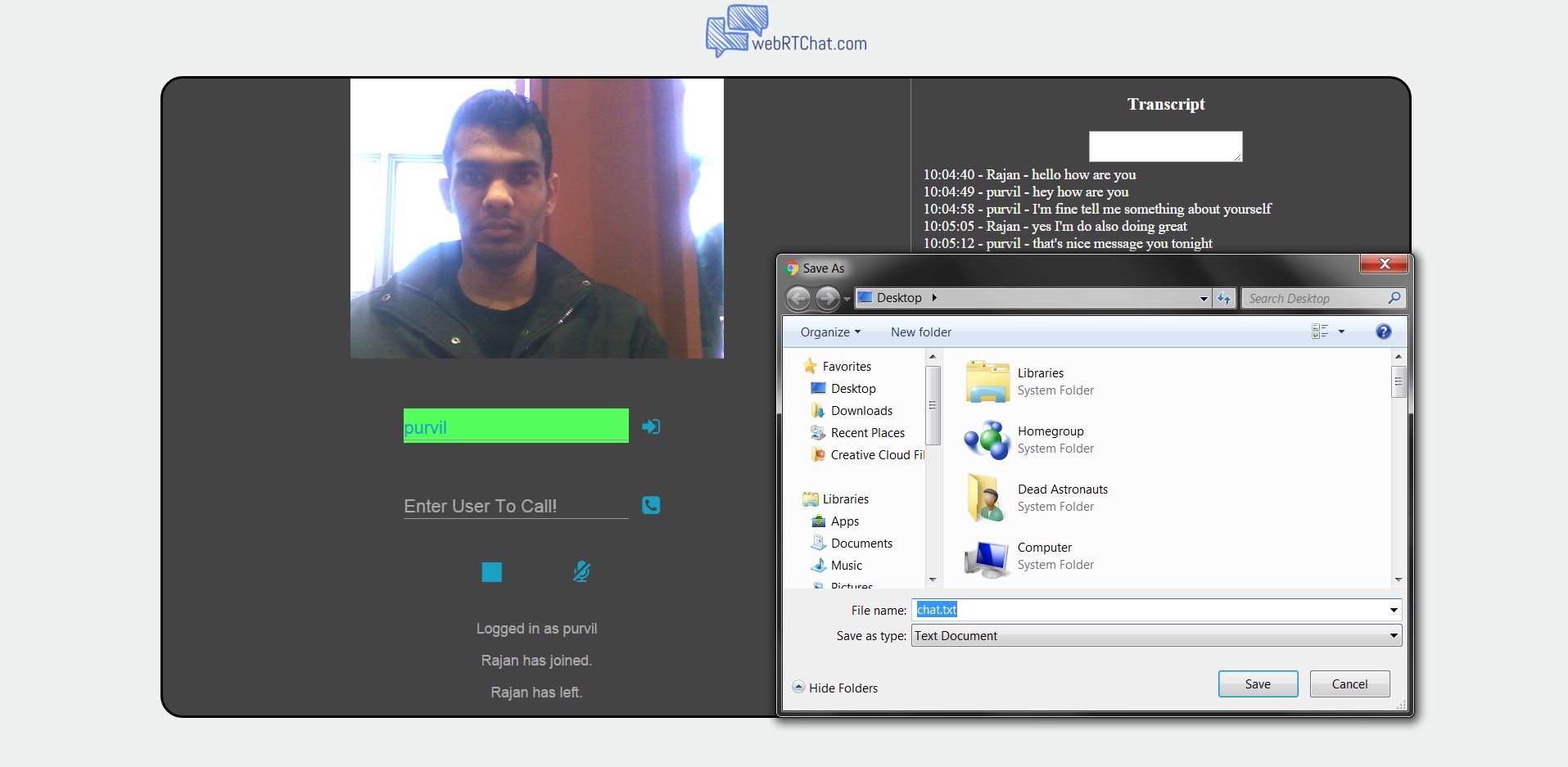Image resolution: width=1568 pixels, height=767 pixels.
Task: Click the blue stop video square
Action: pyautogui.click(x=491, y=571)
